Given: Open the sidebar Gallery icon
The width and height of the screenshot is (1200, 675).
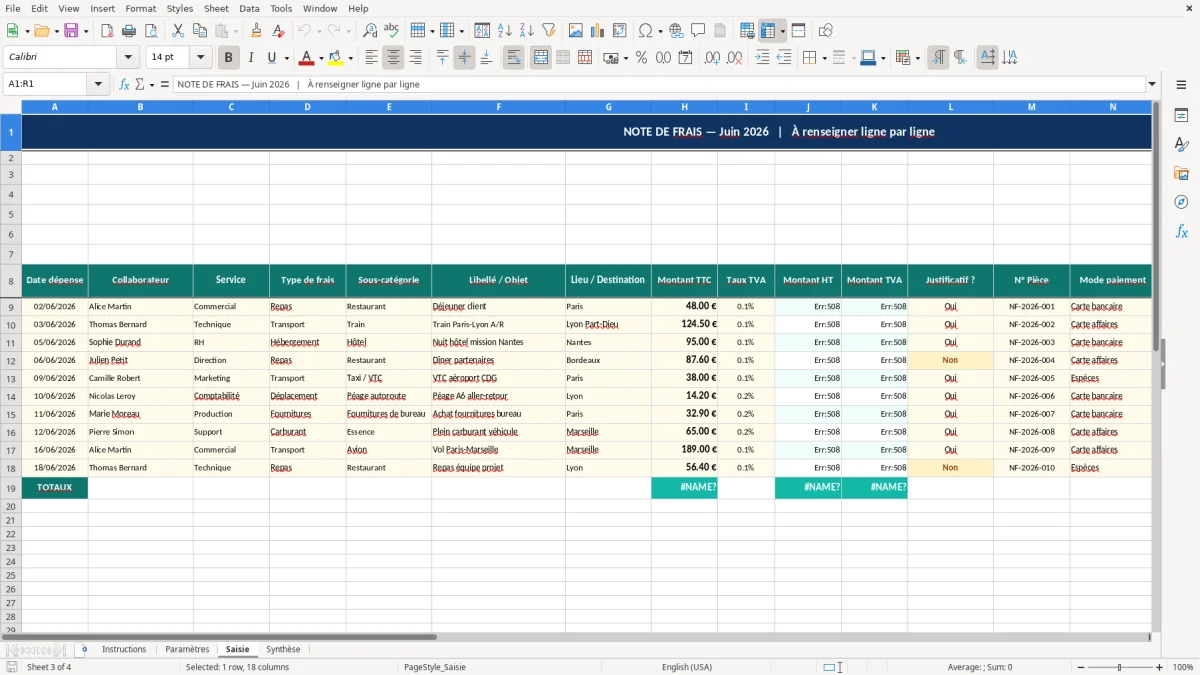Looking at the screenshot, I should [1181, 173].
